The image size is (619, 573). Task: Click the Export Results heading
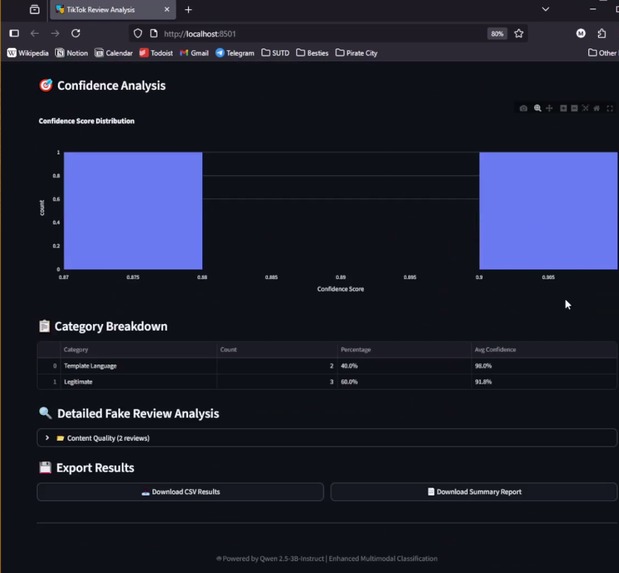click(x=95, y=468)
